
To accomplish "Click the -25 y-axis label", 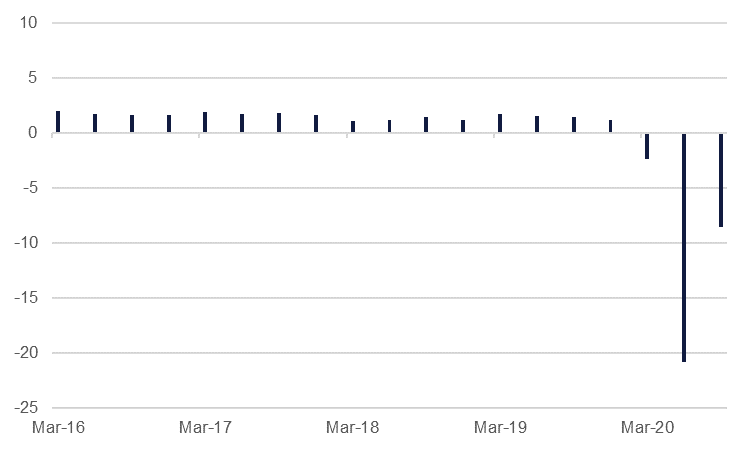I will [x=25, y=408].
